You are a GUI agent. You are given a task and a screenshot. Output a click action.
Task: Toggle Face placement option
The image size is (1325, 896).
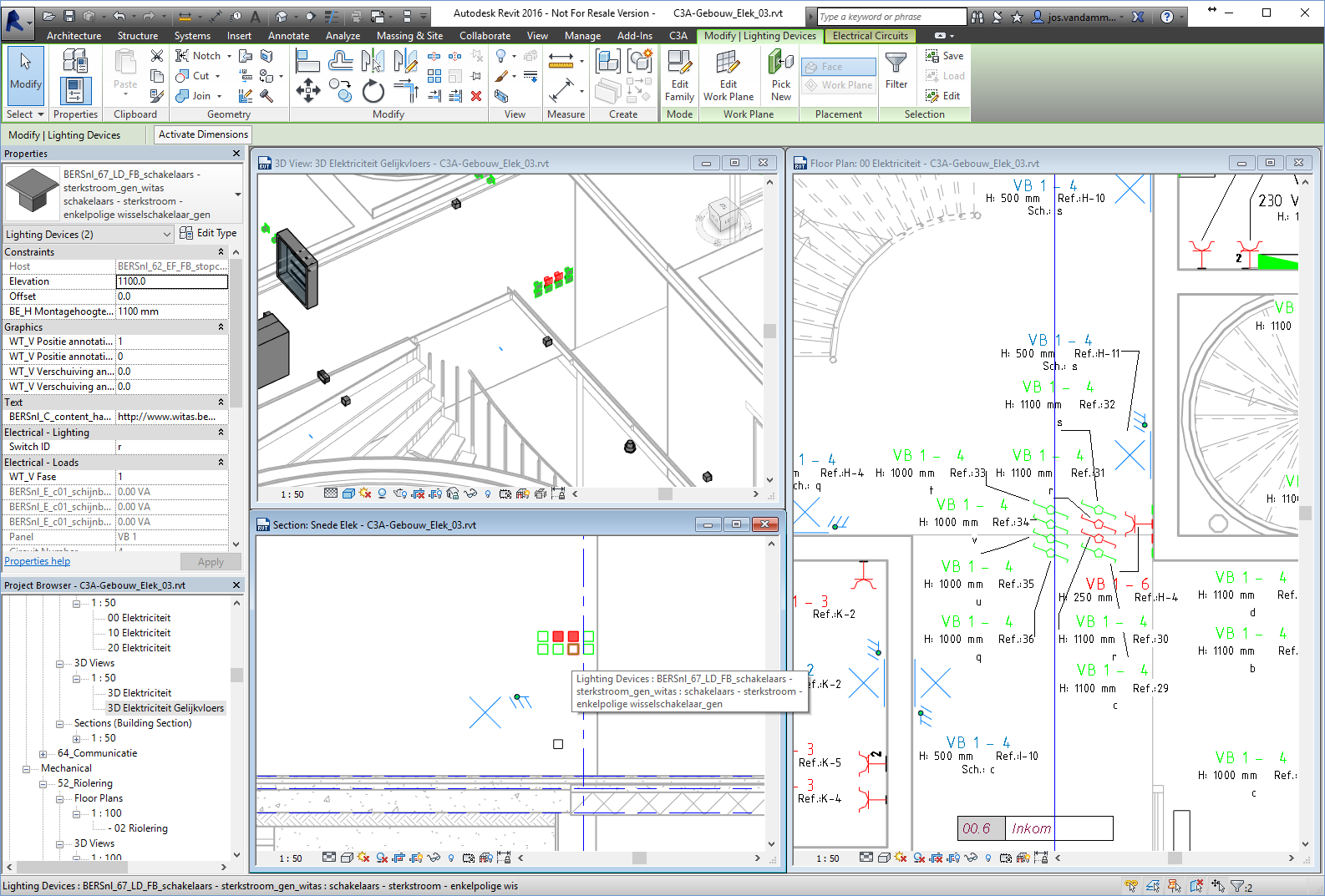[839, 67]
